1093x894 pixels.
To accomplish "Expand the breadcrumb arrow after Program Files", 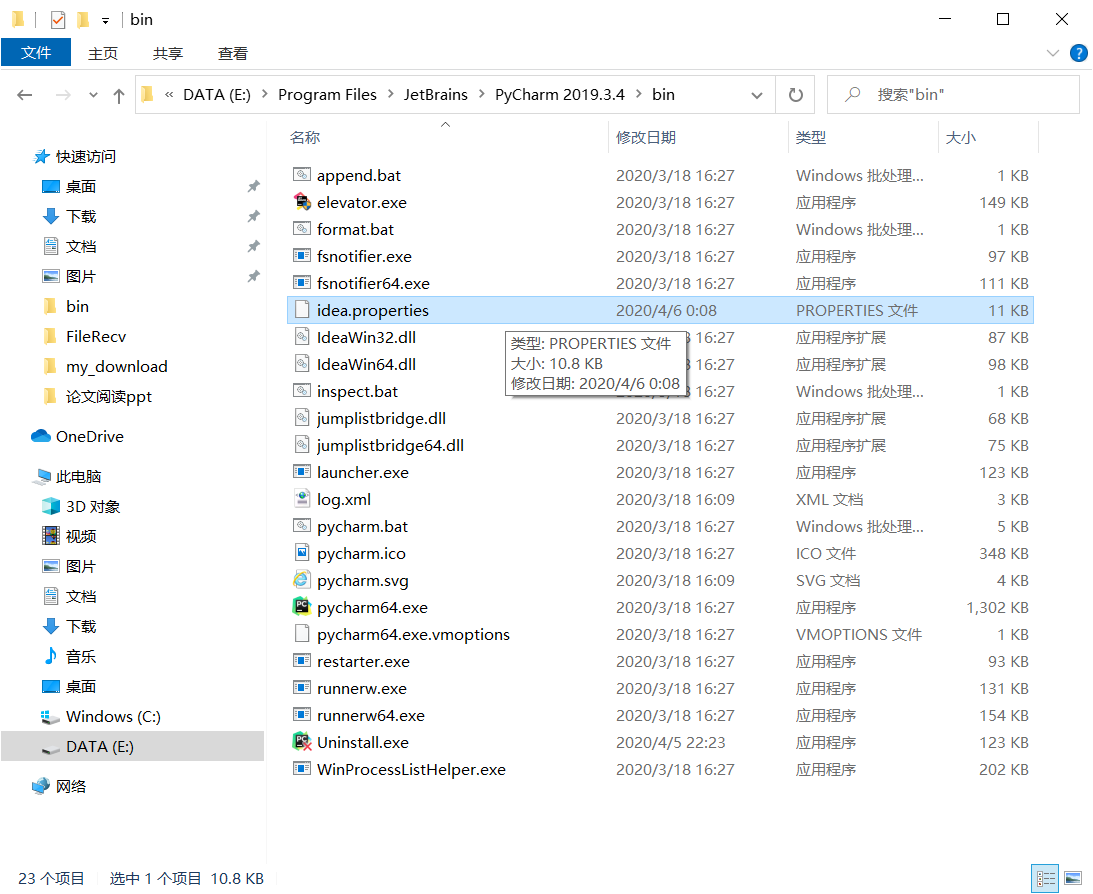I will [x=390, y=94].
